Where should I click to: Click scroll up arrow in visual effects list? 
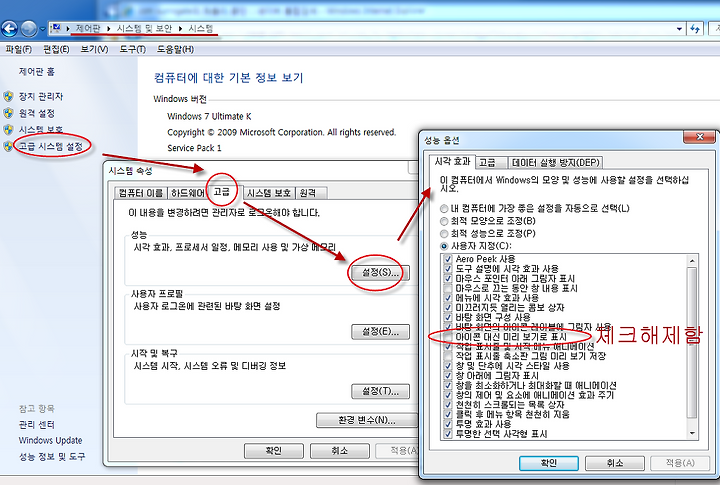[692, 260]
